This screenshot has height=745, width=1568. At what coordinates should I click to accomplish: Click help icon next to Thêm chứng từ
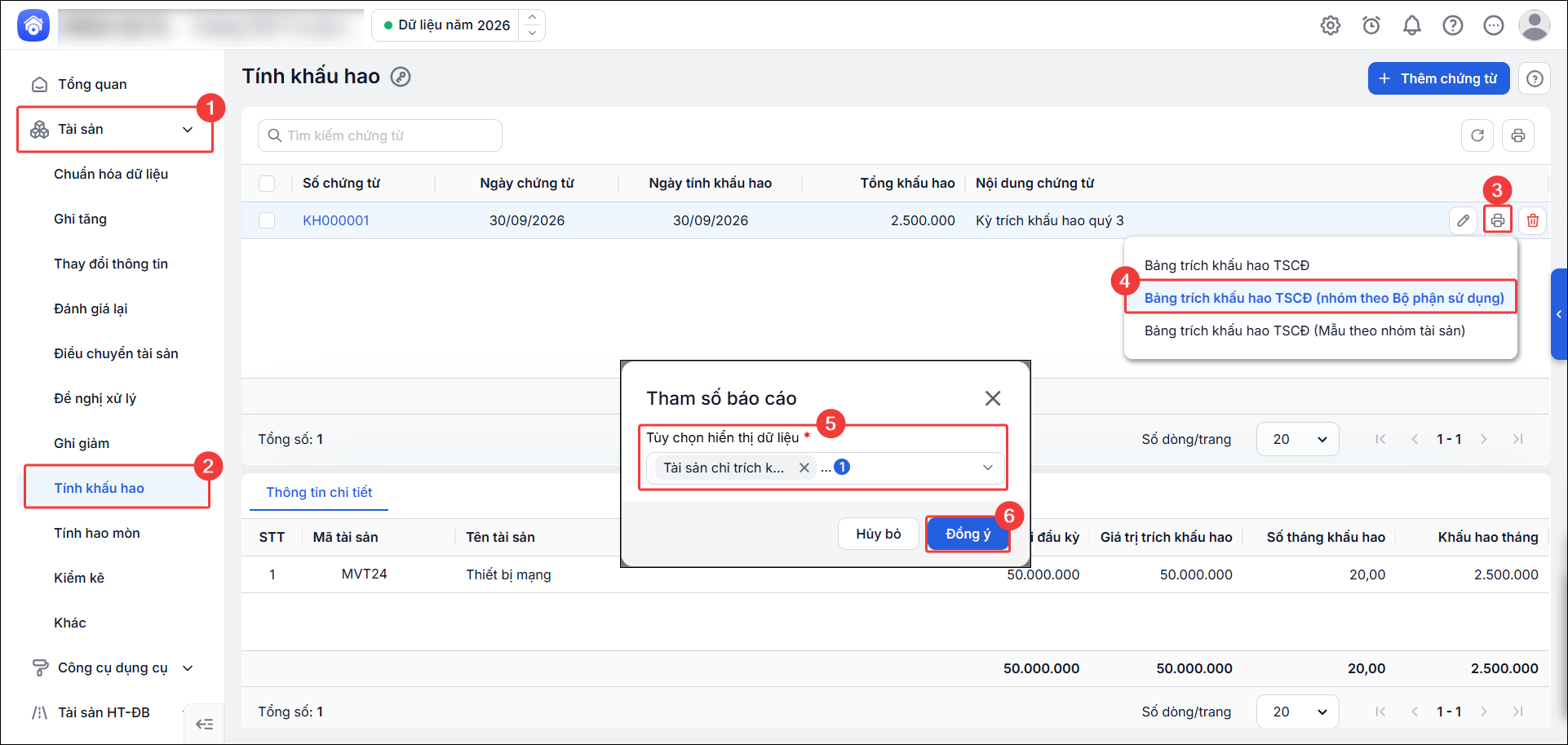(x=1535, y=78)
